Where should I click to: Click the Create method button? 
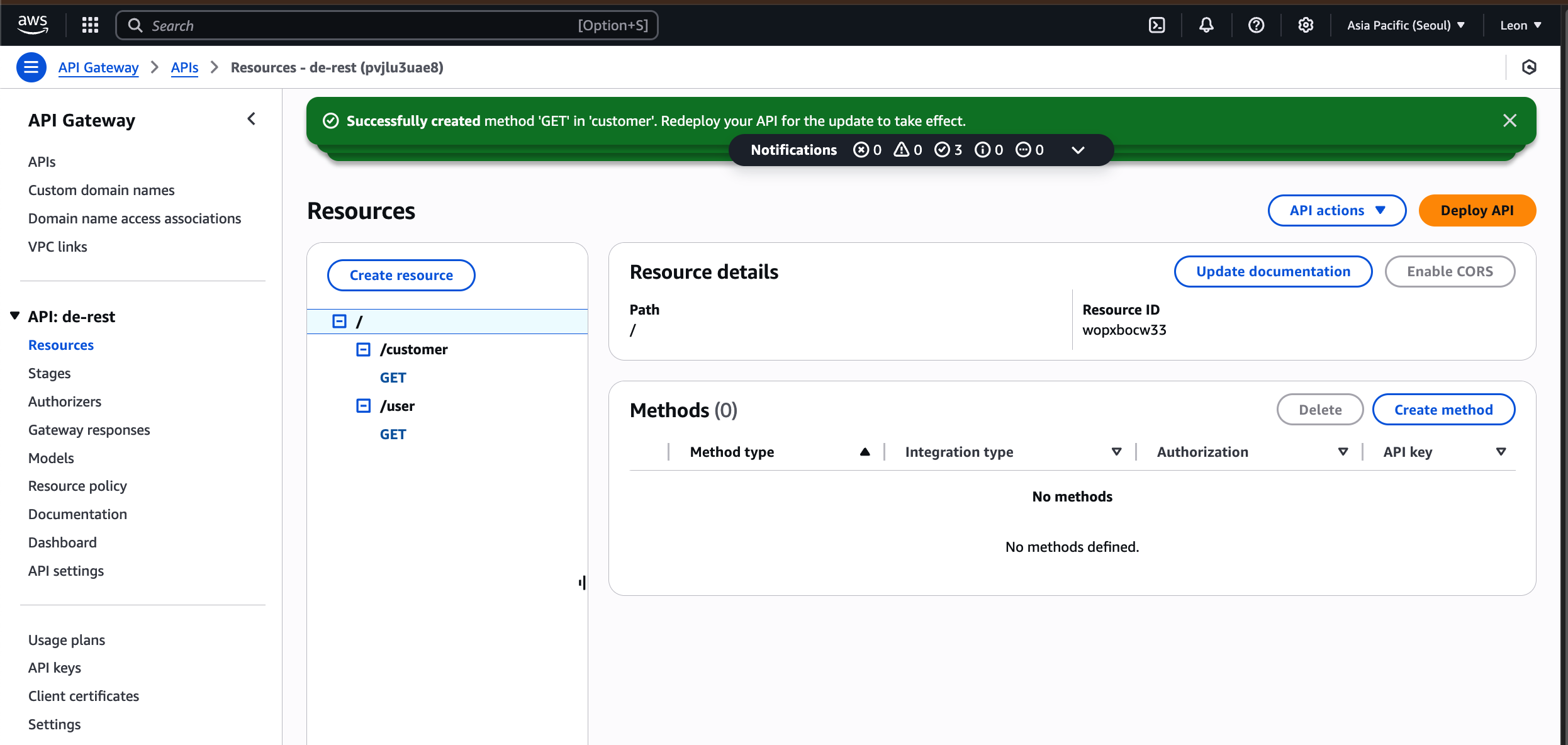pyautogui.click(x=1443, y=410)
